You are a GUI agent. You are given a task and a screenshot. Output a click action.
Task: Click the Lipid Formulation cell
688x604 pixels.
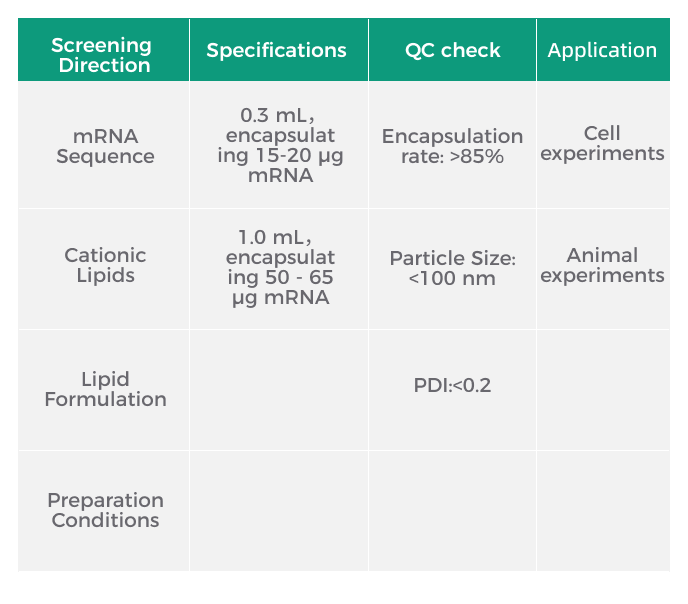coord(104,390)
